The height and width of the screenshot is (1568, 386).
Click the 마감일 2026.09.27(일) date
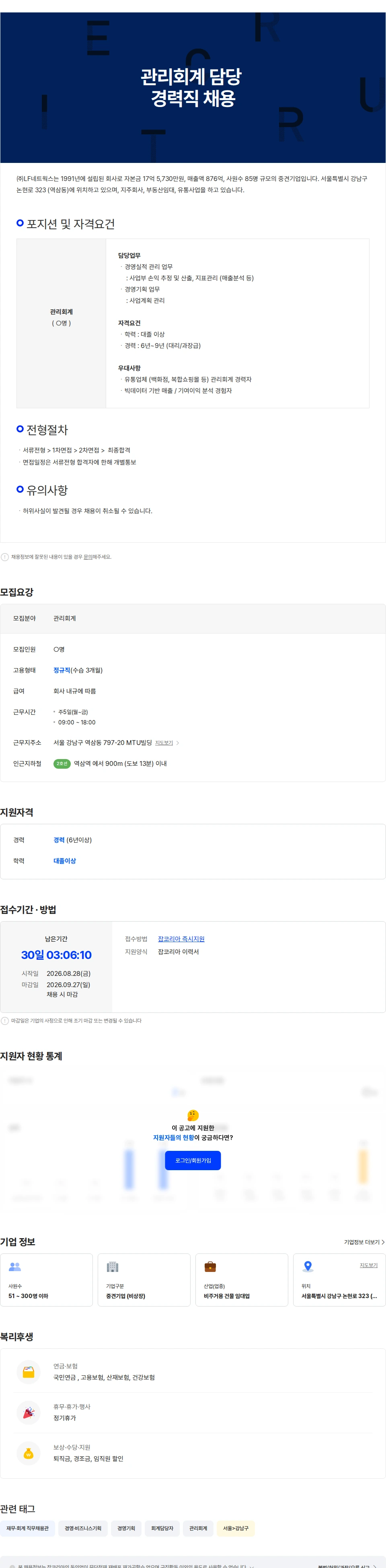[x=68, y=984]
